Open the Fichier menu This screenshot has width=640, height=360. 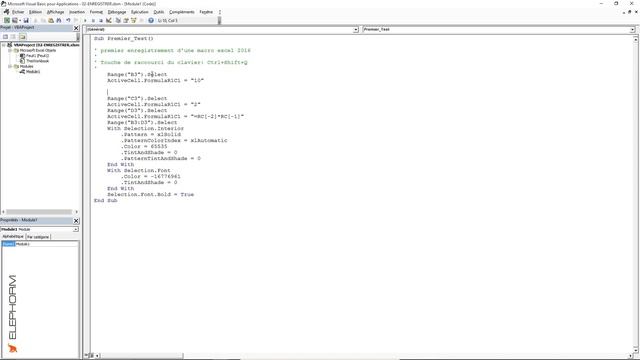(x=18, y=12)
